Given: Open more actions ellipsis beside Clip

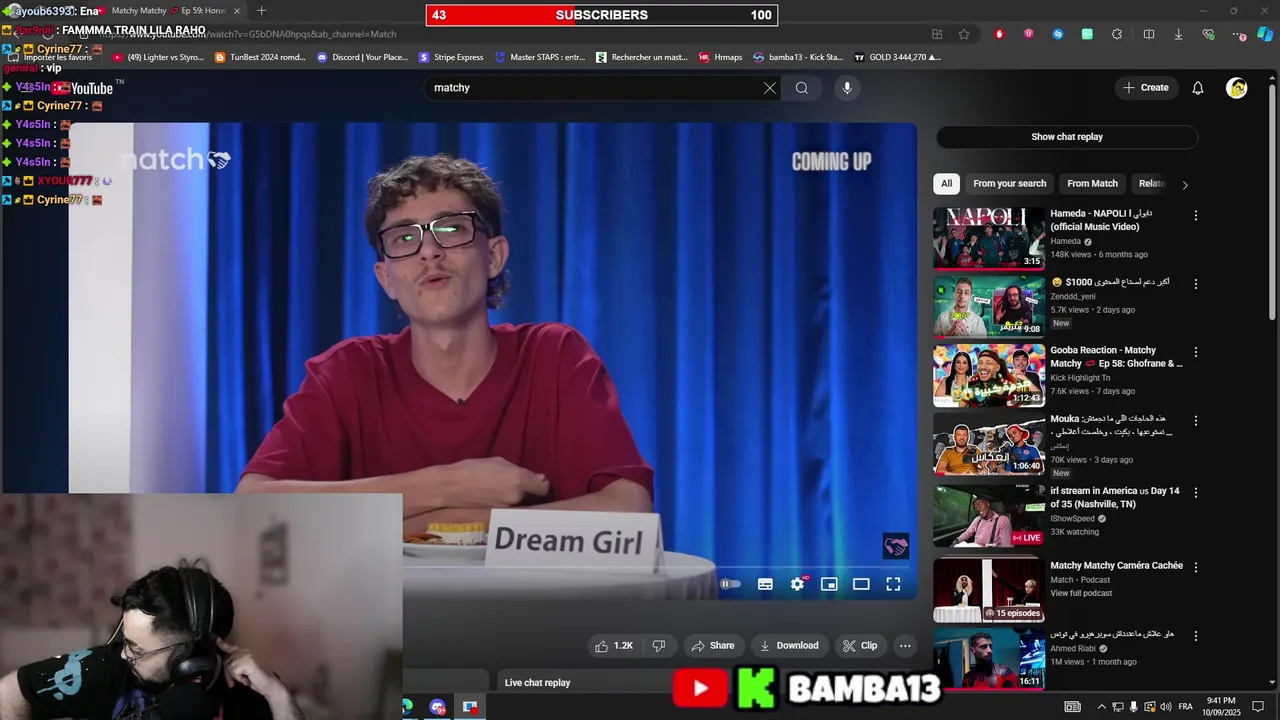Looking at the screenshot, I should point(905,646).
